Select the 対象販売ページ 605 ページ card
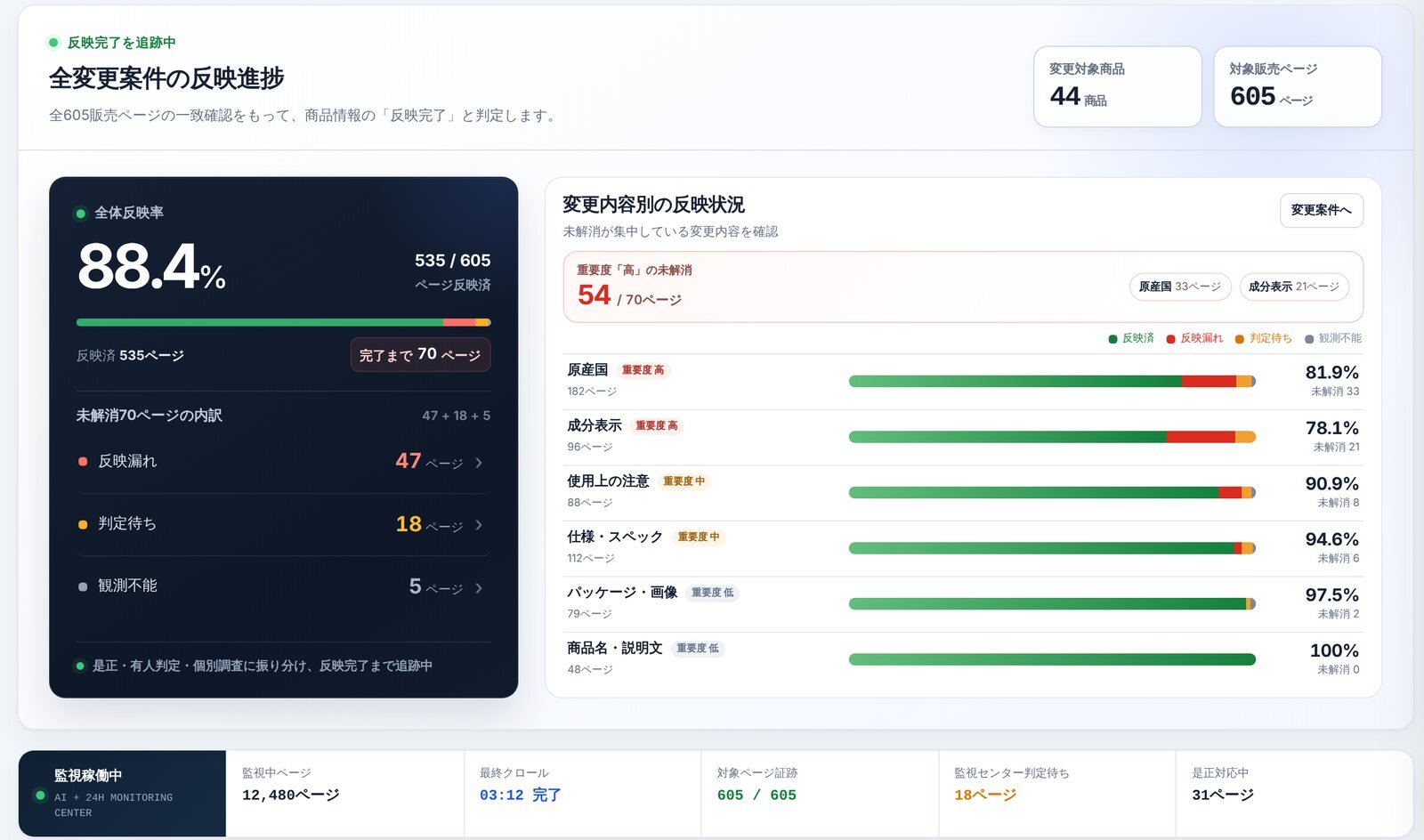The width and height of the screenshot is (1424, 840). [1298, 86]
